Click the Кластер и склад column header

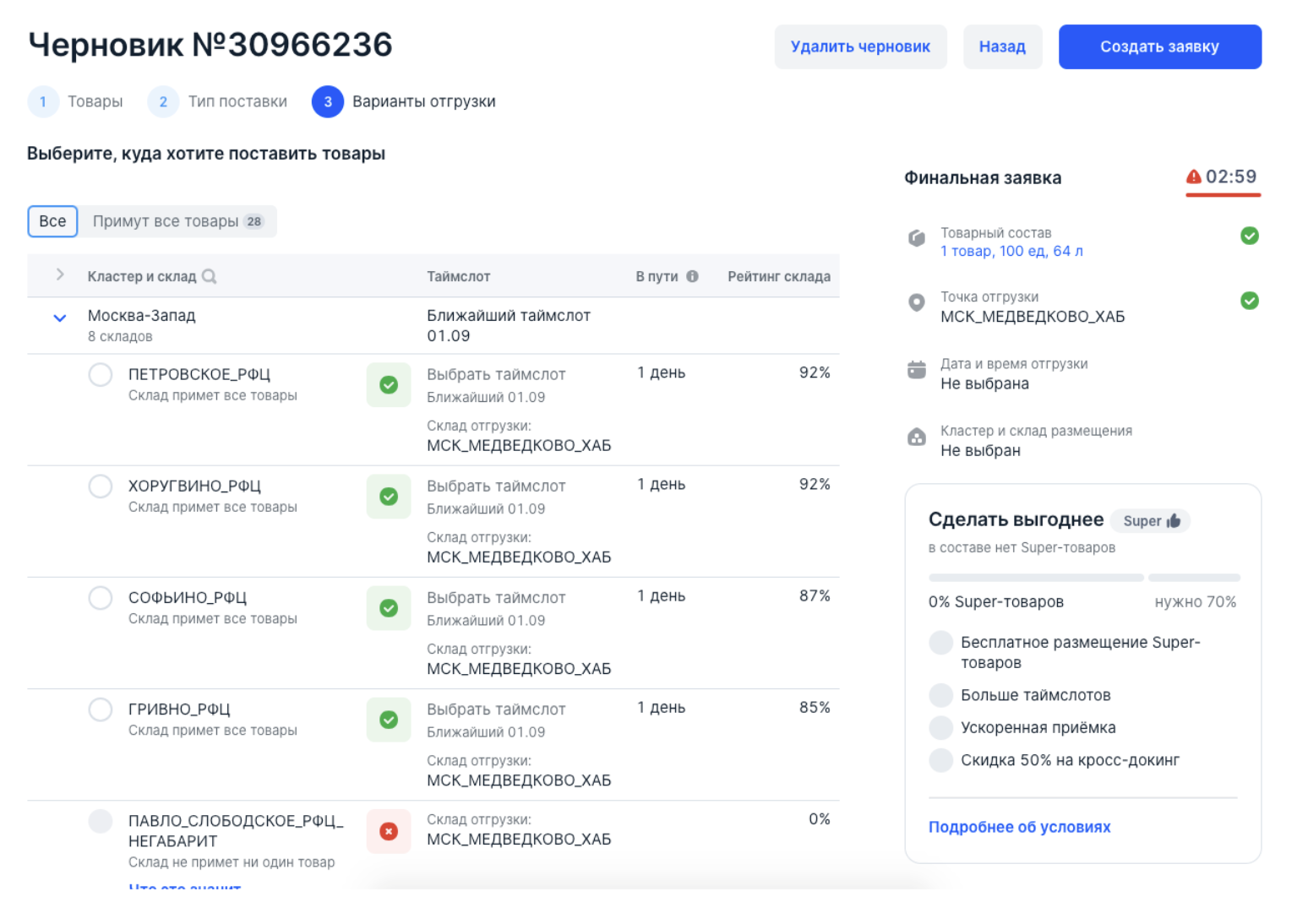pyautogui.click(x=142, y=276)
